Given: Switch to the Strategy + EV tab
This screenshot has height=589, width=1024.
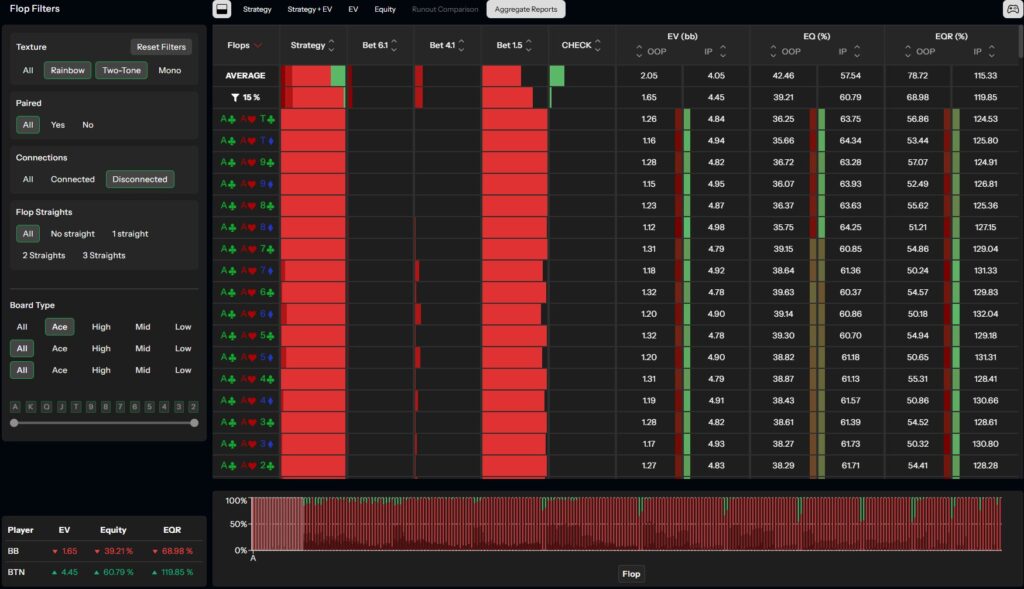Looking at the screenshot, I should point(310,9).
